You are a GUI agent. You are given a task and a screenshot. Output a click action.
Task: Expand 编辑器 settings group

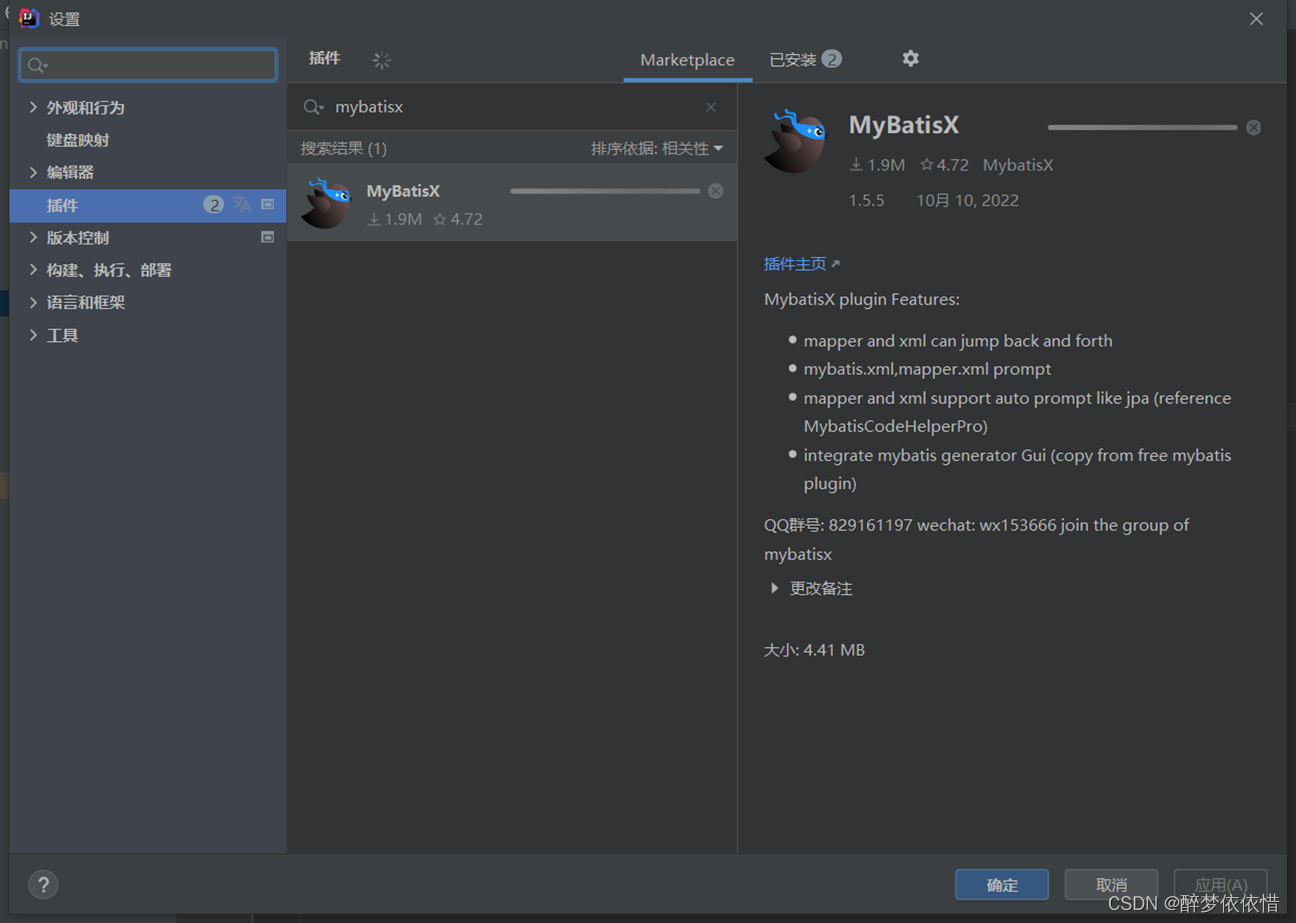point(33,172)
